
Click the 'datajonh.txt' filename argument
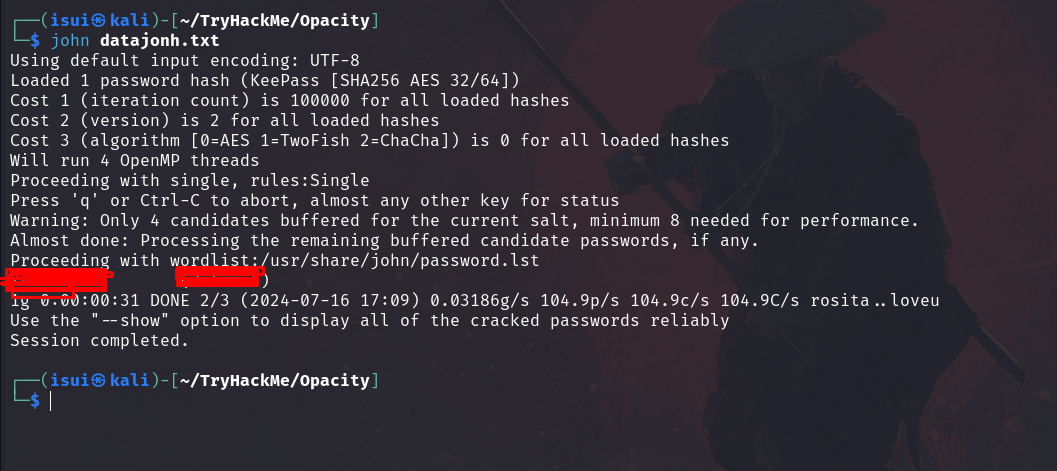[x=160, y=40]
